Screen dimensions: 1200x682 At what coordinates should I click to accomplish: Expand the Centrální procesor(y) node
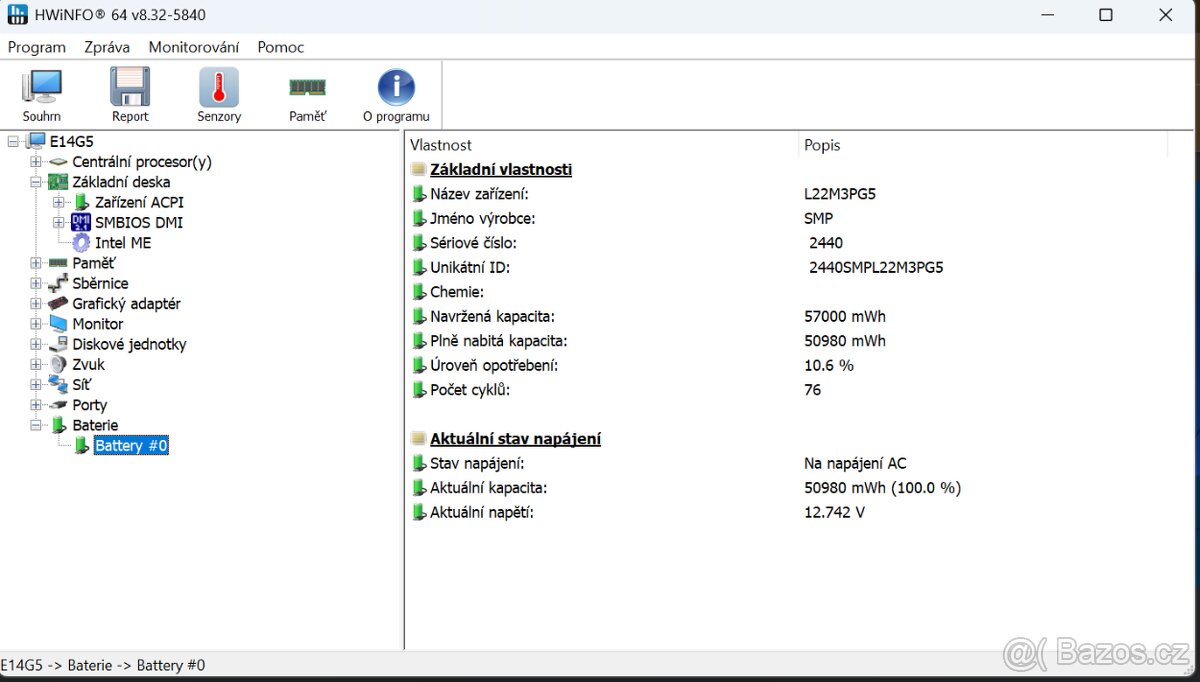coord(36,162)
